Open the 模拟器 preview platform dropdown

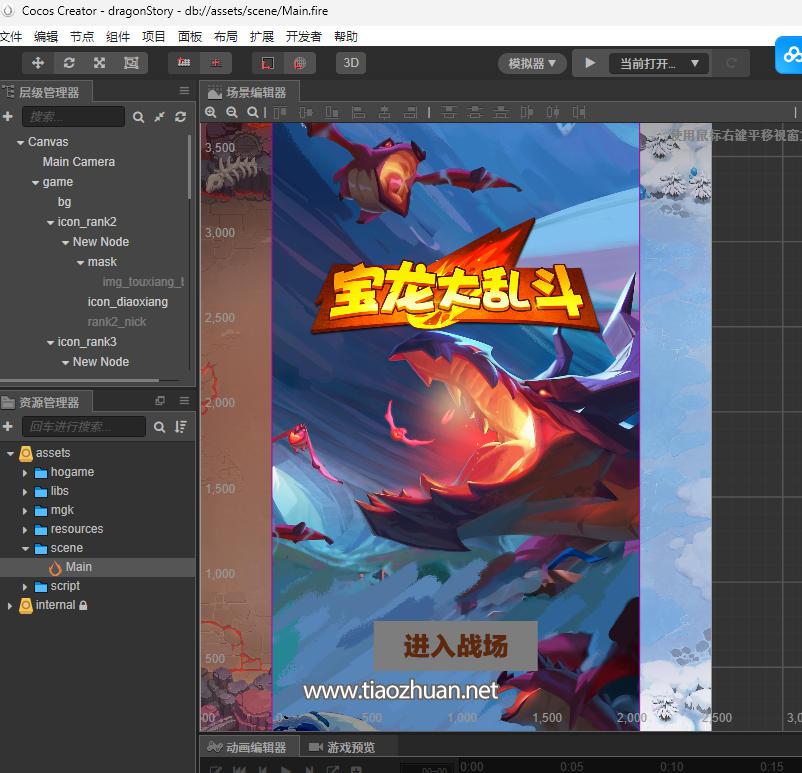[532, 63]
